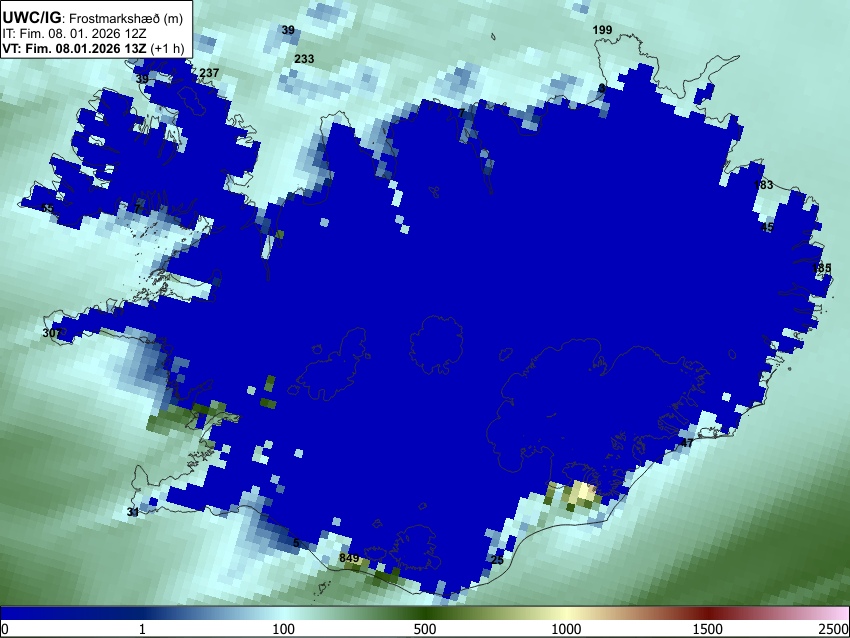Click the map value 307
The height and width of the screenshot is (638, 850).
click(x=52, y=333)
